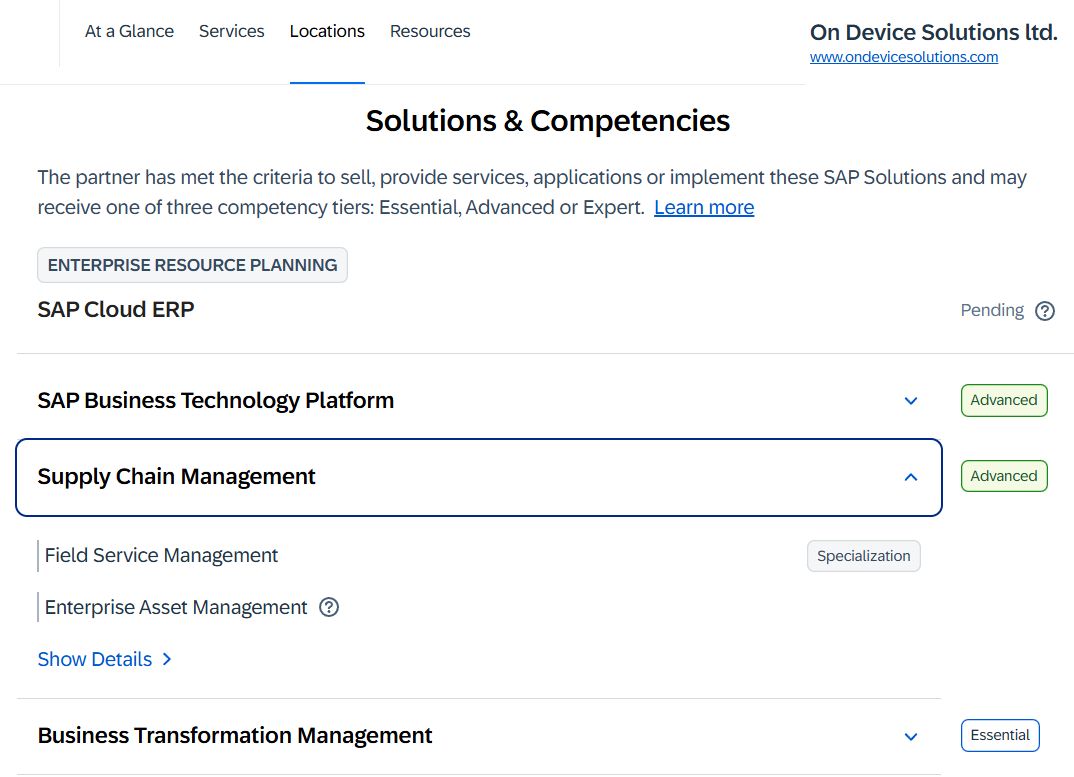This screenshot has width=1074, height=777.
Task: Open help tooltip next to Pending status
Action: (x=1045, y=311)
